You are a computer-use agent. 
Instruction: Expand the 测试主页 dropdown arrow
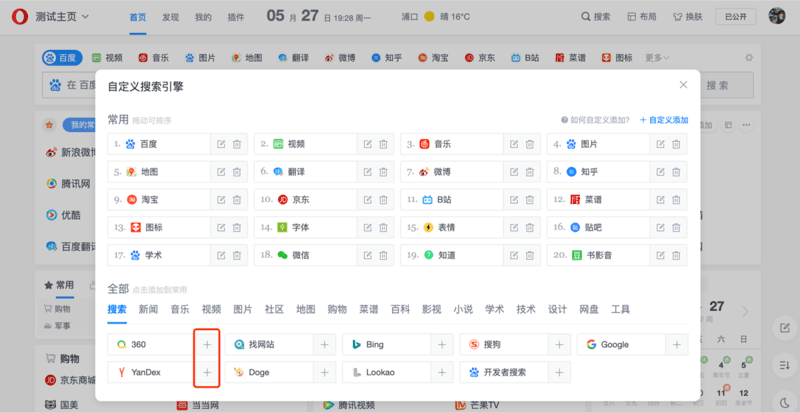click(x=85, y=17)
